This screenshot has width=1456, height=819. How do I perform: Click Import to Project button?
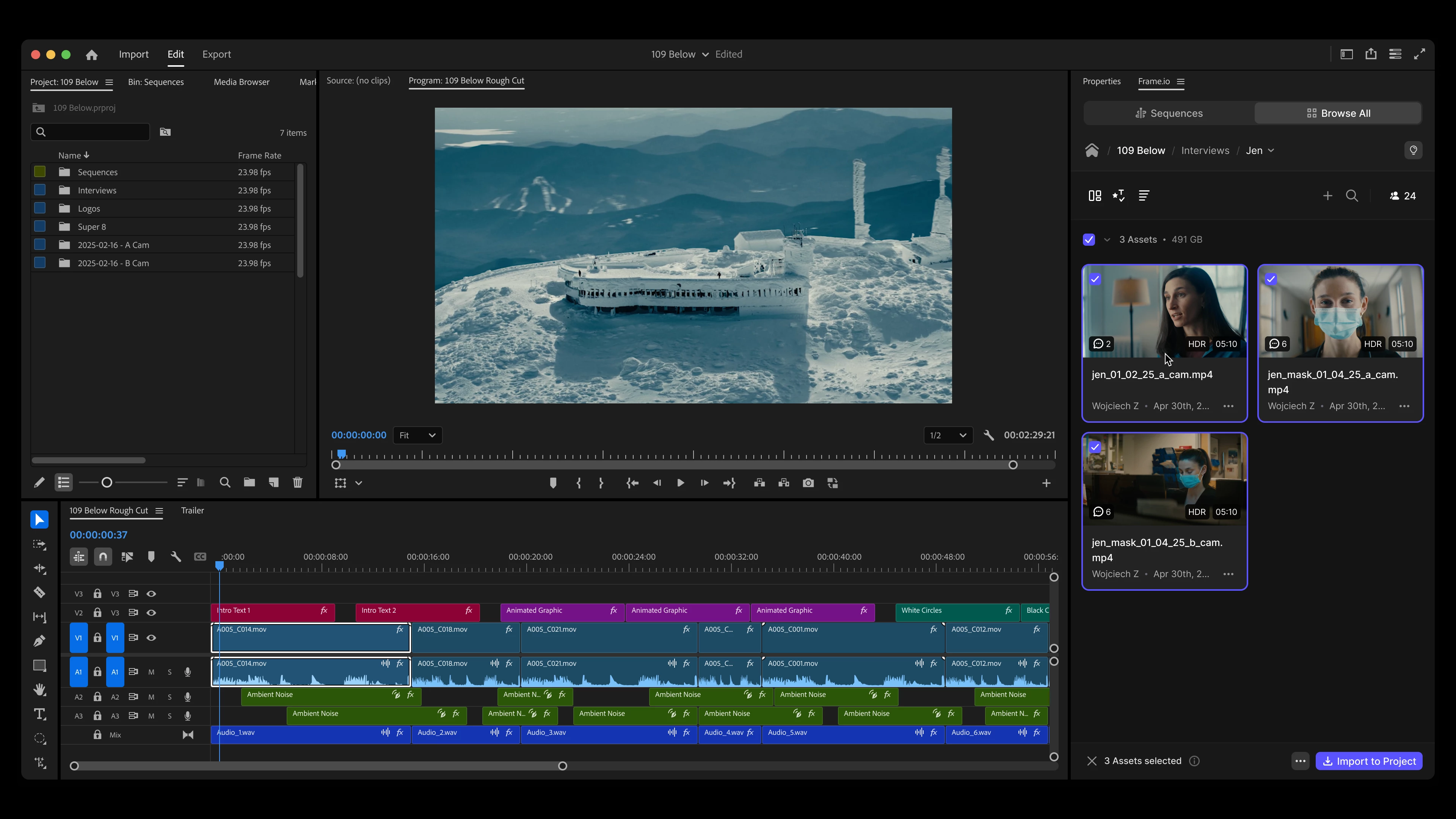[x=1368, y=761]
